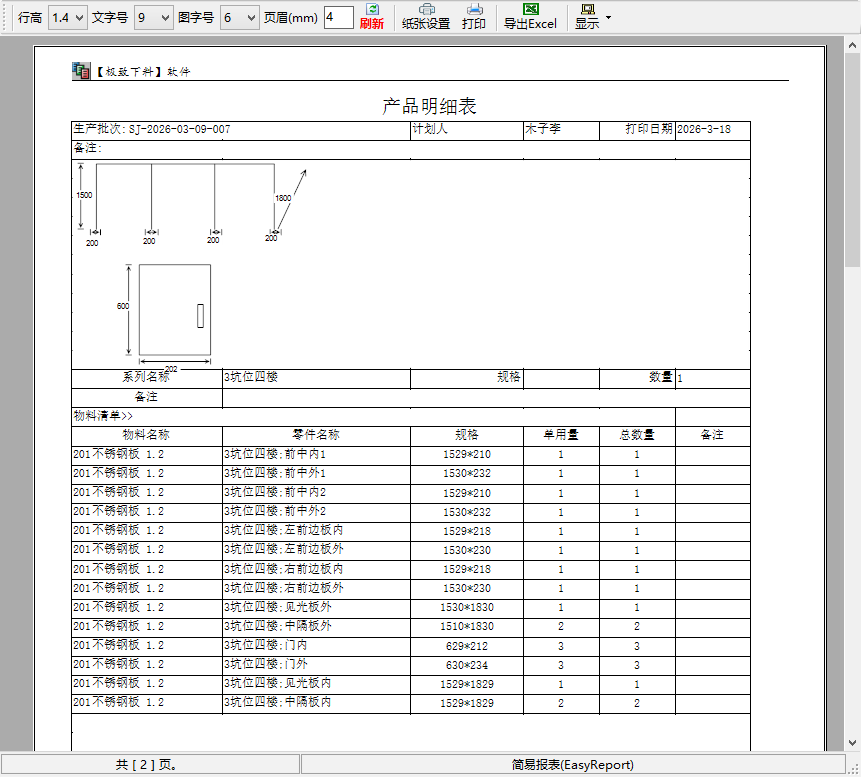Screen dimensions: 861x777
Task: Expand the 显示 dropdown arrow
Action: point(608,18)
